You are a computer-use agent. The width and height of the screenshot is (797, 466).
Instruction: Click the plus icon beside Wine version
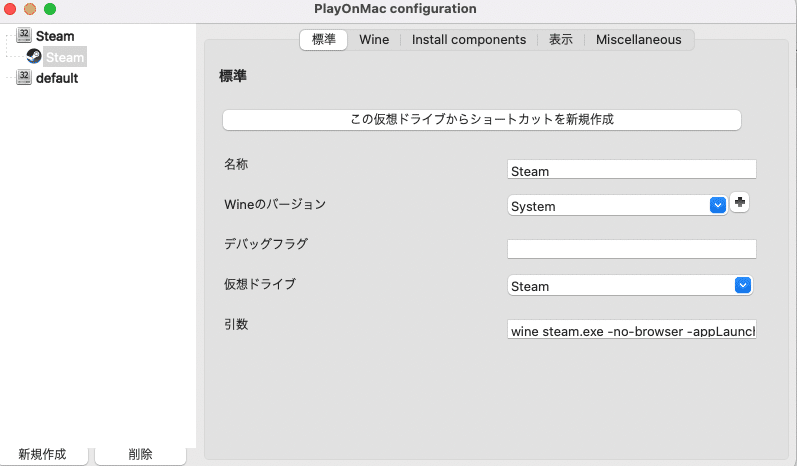click(x=740, y=203)
